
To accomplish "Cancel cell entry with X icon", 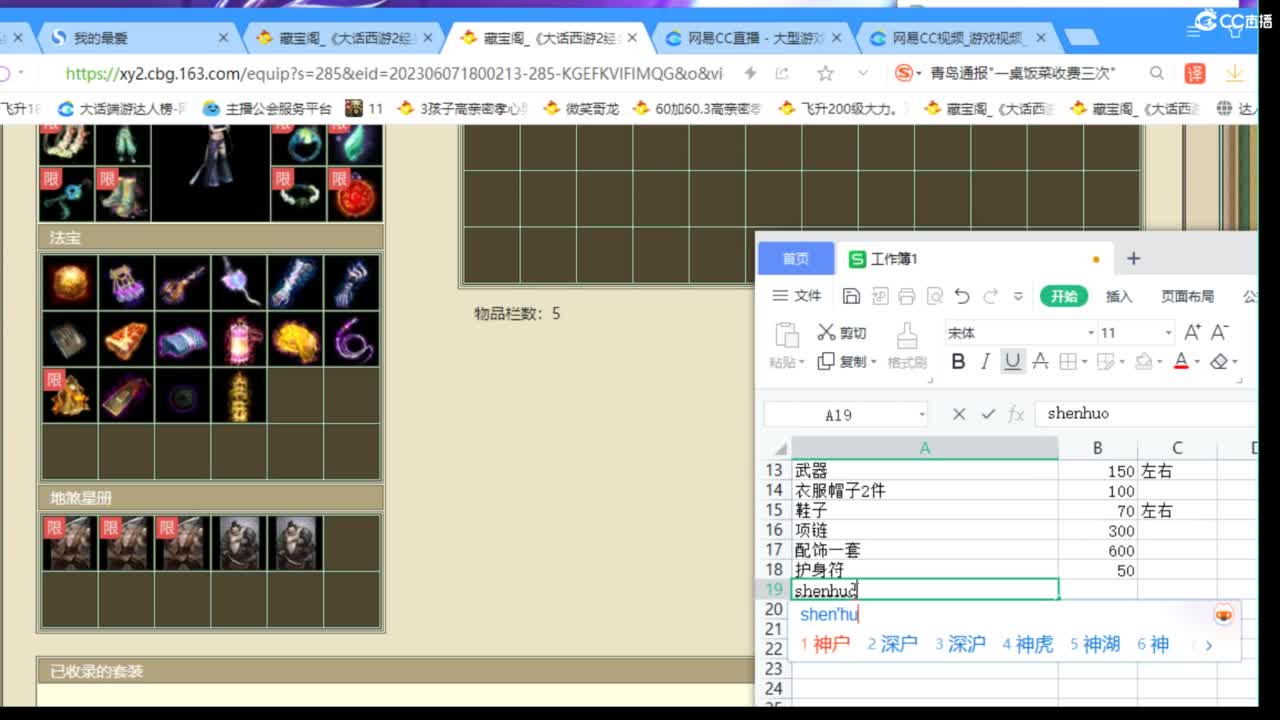I will (x=959, y=414).
